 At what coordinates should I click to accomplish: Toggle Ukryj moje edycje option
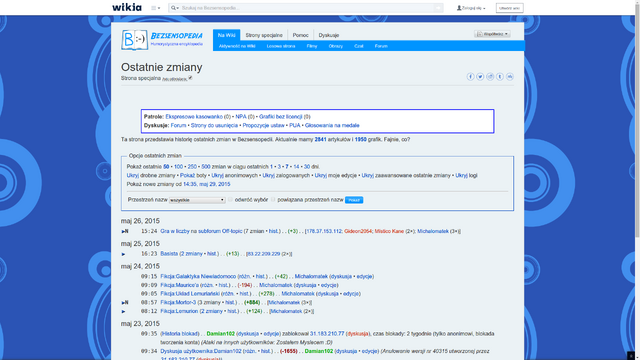[x=321, y=175]
